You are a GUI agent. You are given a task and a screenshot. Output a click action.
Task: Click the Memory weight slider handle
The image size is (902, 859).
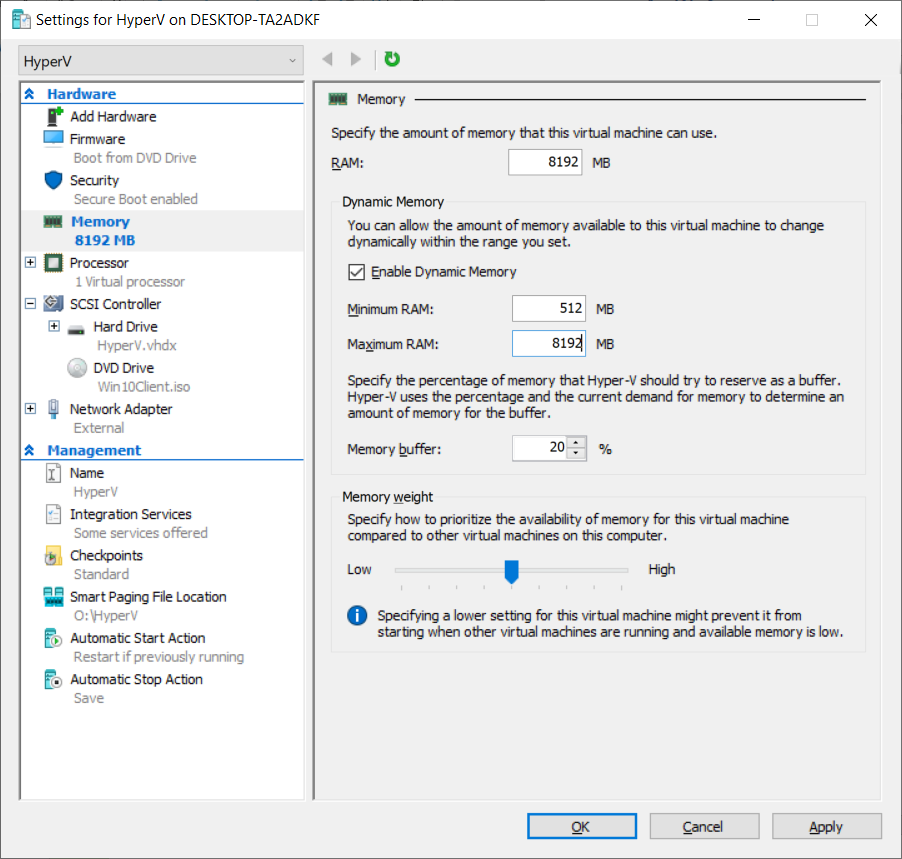pyautogui.click(x=512, y=571)
